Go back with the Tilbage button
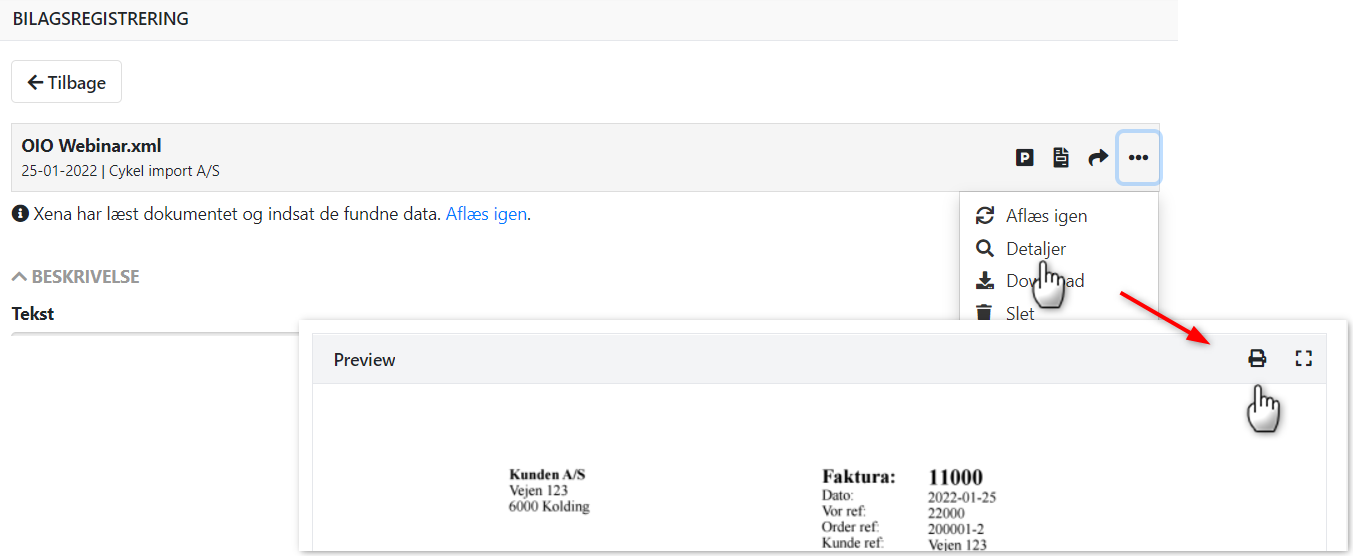Screen dimensions: 1353x556 (x=66, y=82)
